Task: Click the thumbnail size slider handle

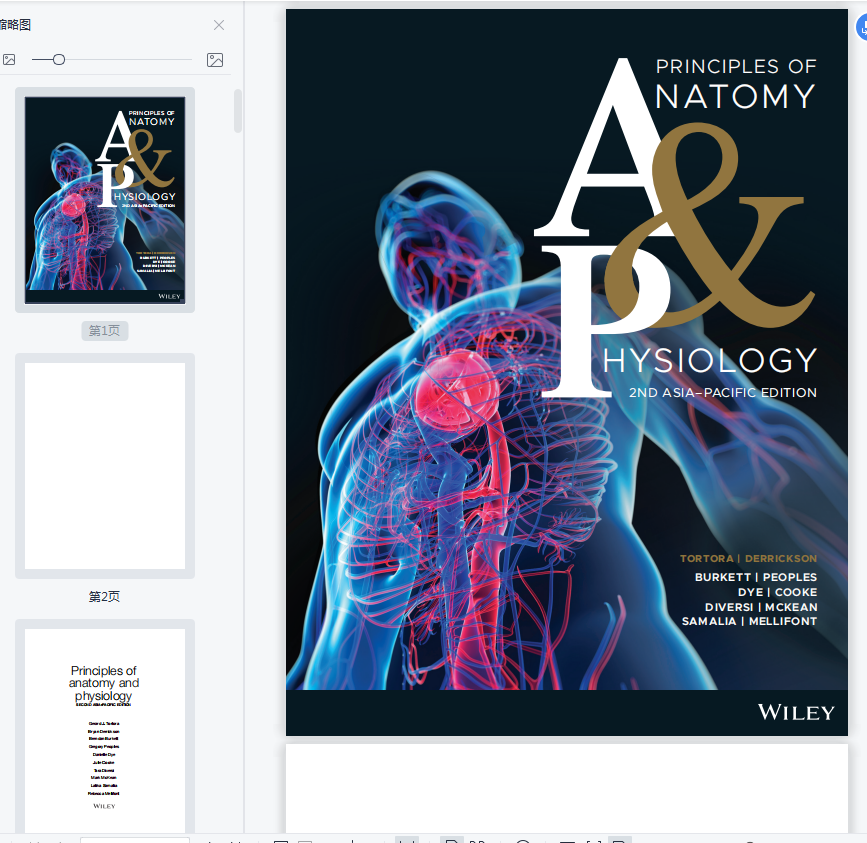Action: coord(59,60)
